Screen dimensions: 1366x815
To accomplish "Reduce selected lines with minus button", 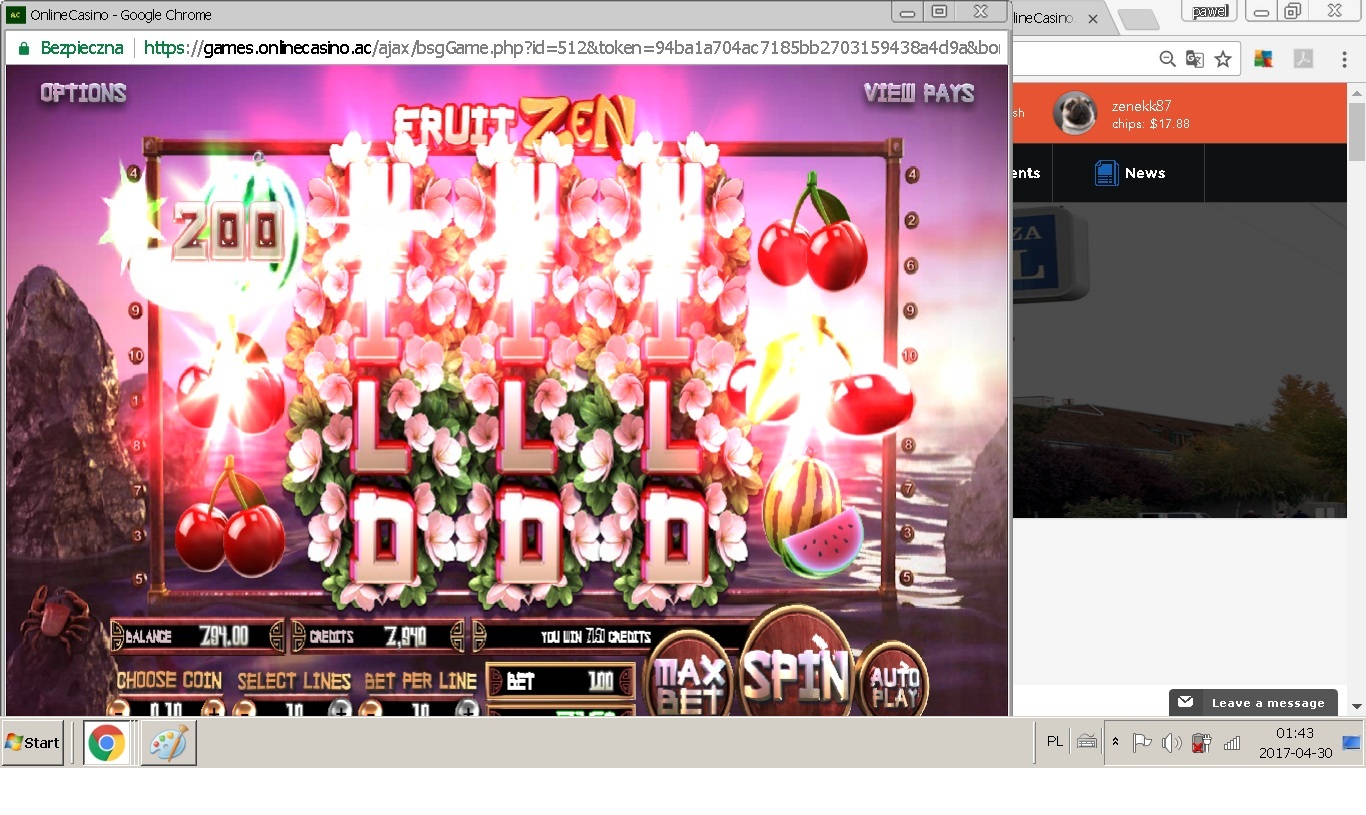I will click(x=244, y=709).
